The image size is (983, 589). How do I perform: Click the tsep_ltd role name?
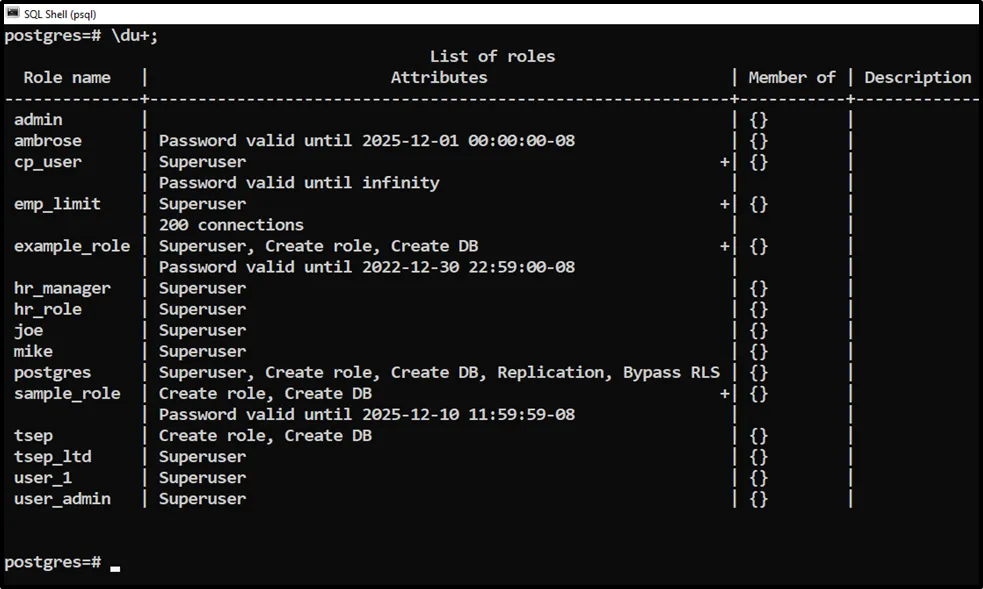(x=53, y=456)
